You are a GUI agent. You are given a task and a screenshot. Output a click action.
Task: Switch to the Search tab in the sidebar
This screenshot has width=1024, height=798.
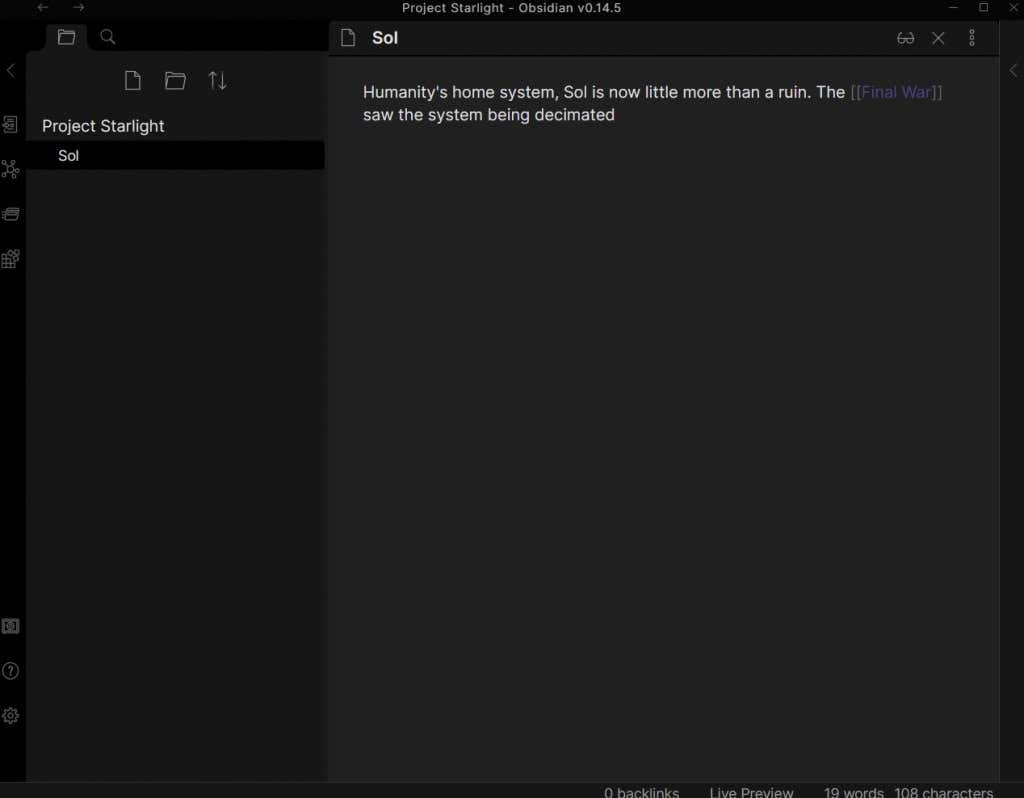108,37
